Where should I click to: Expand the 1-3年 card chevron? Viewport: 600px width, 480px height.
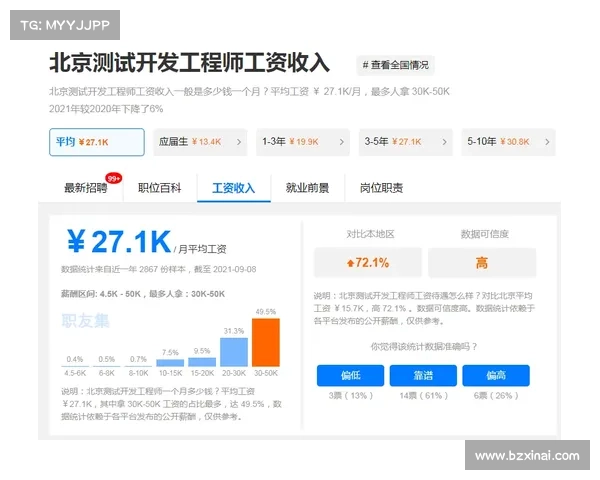[x=342, y=142]
